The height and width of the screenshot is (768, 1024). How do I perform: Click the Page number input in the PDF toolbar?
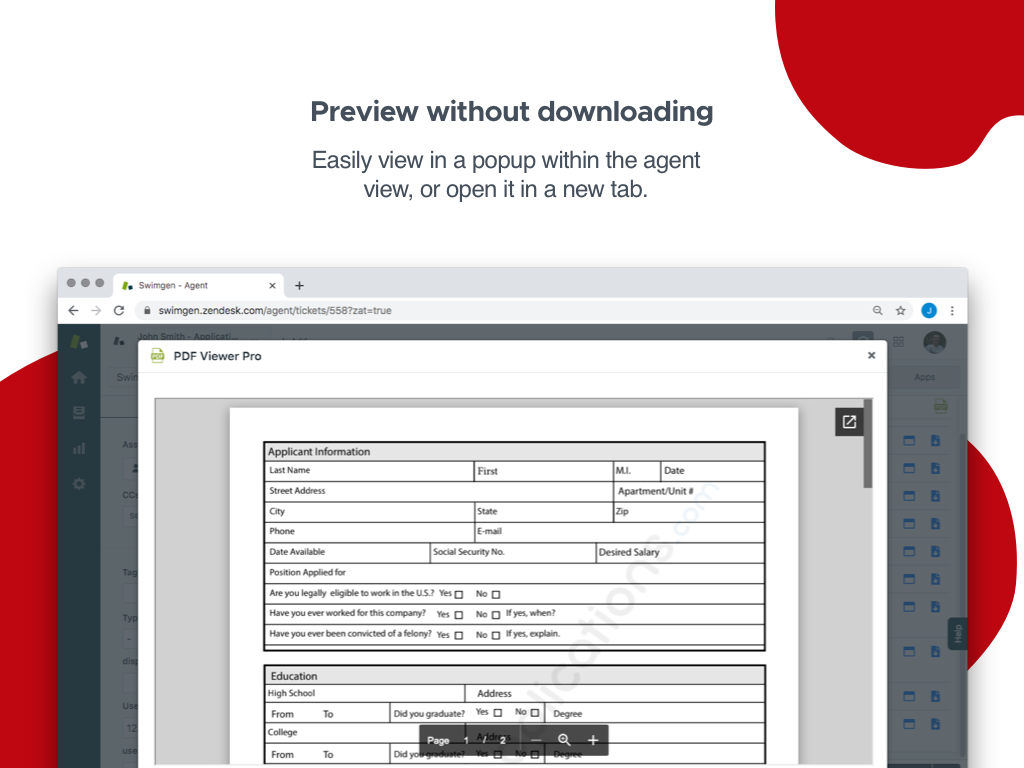pyautogui.click(x=466, y=740)
